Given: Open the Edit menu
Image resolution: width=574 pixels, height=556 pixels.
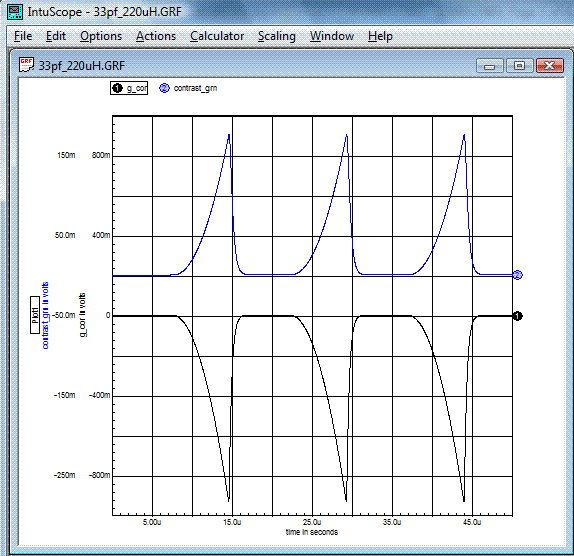Looking at the screenshot, I should tap(56, 36).
